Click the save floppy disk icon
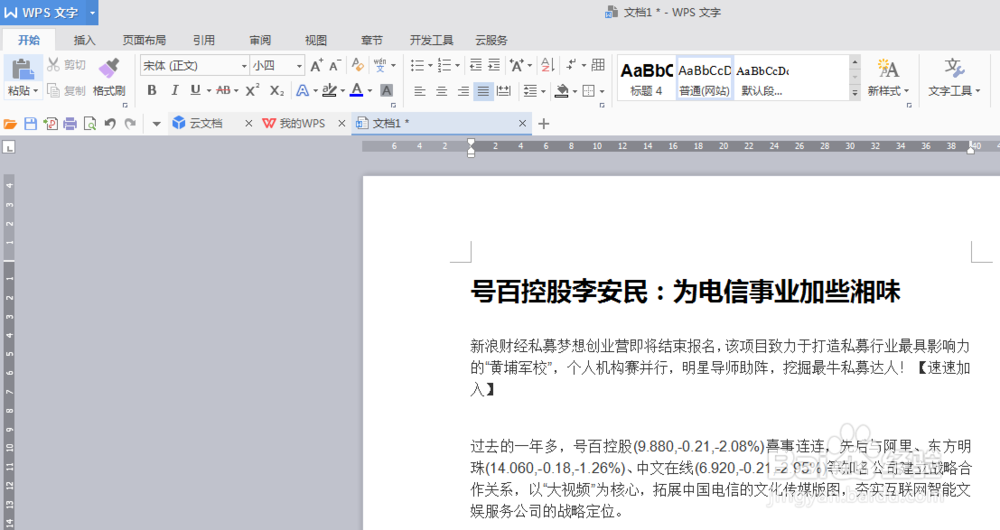 (30, 124)
